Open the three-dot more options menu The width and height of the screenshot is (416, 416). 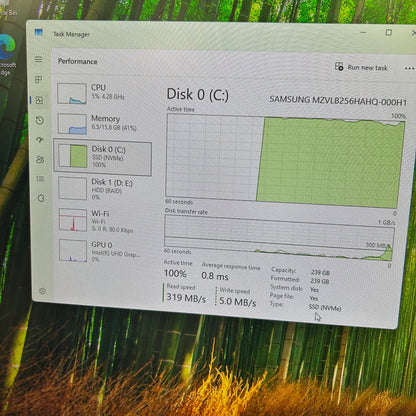[x=409, y=68]
